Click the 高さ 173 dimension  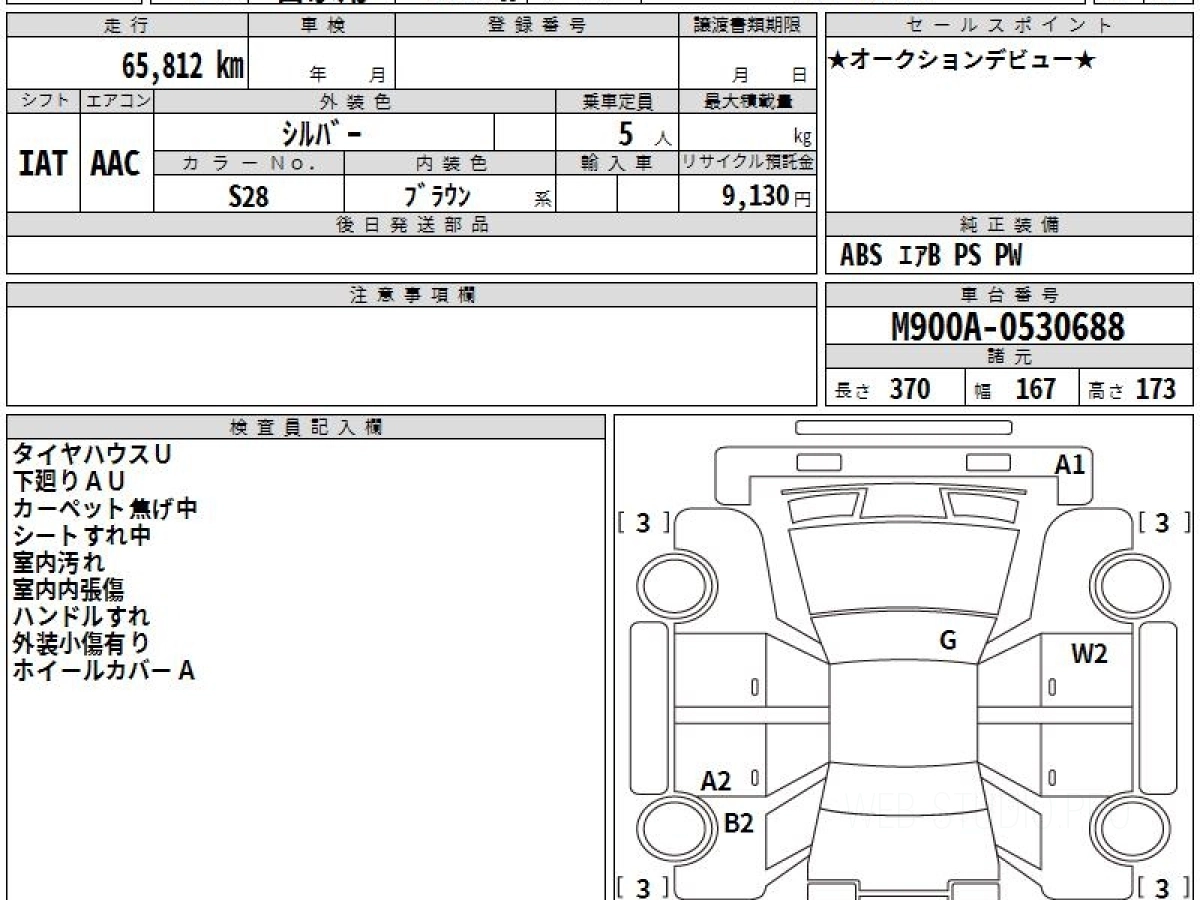(x=1132, y=389)
